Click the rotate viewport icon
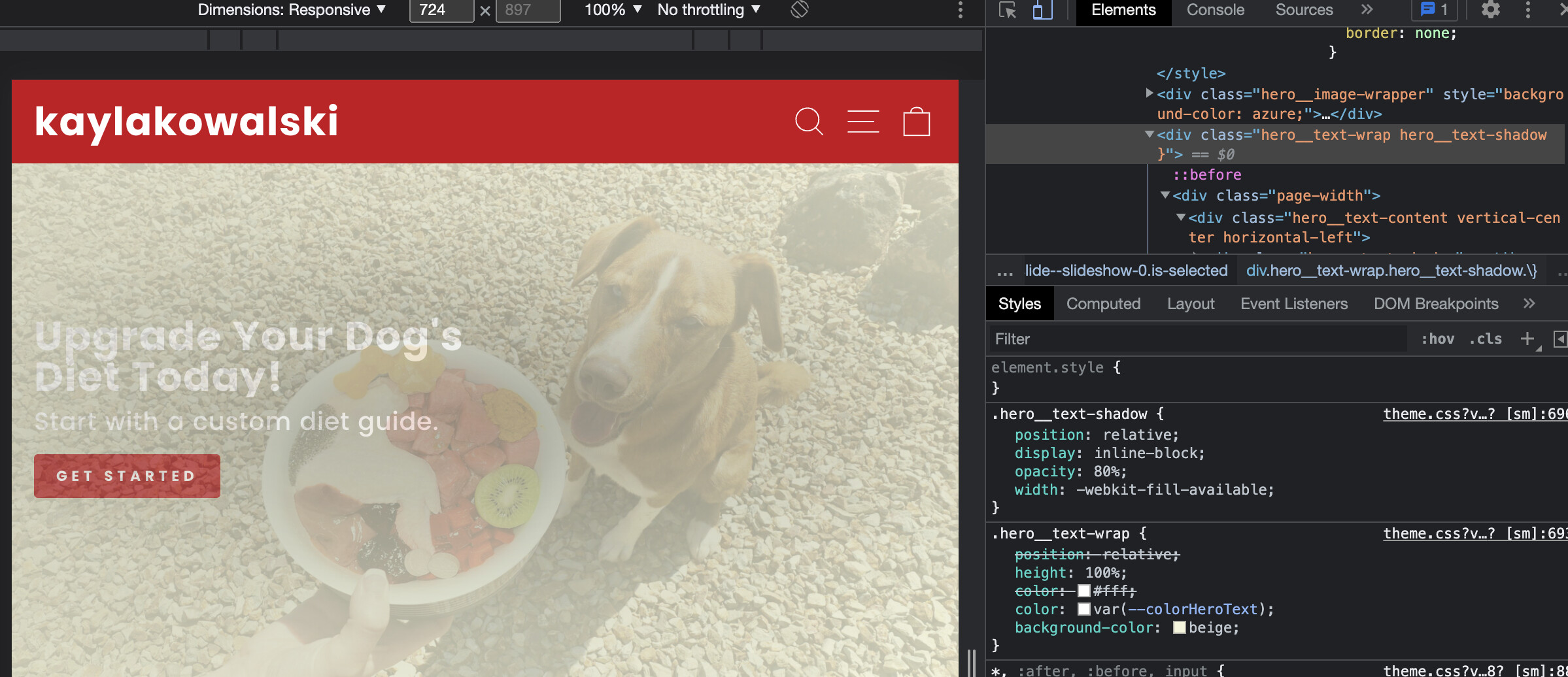Screen dimensions: 1568x677 click(x=799, y=10)
